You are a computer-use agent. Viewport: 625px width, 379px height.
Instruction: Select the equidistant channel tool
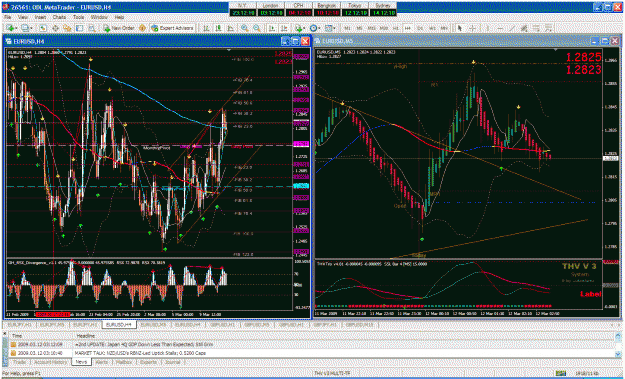524,28
